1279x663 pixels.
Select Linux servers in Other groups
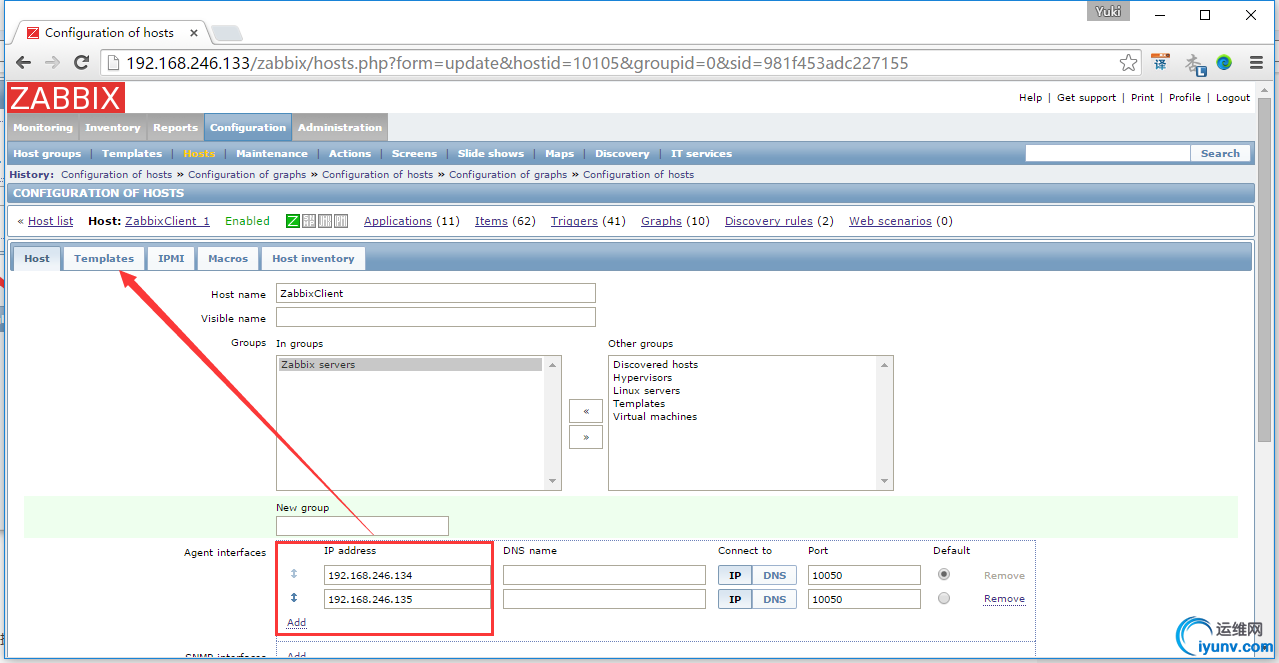tap(646, 391)
